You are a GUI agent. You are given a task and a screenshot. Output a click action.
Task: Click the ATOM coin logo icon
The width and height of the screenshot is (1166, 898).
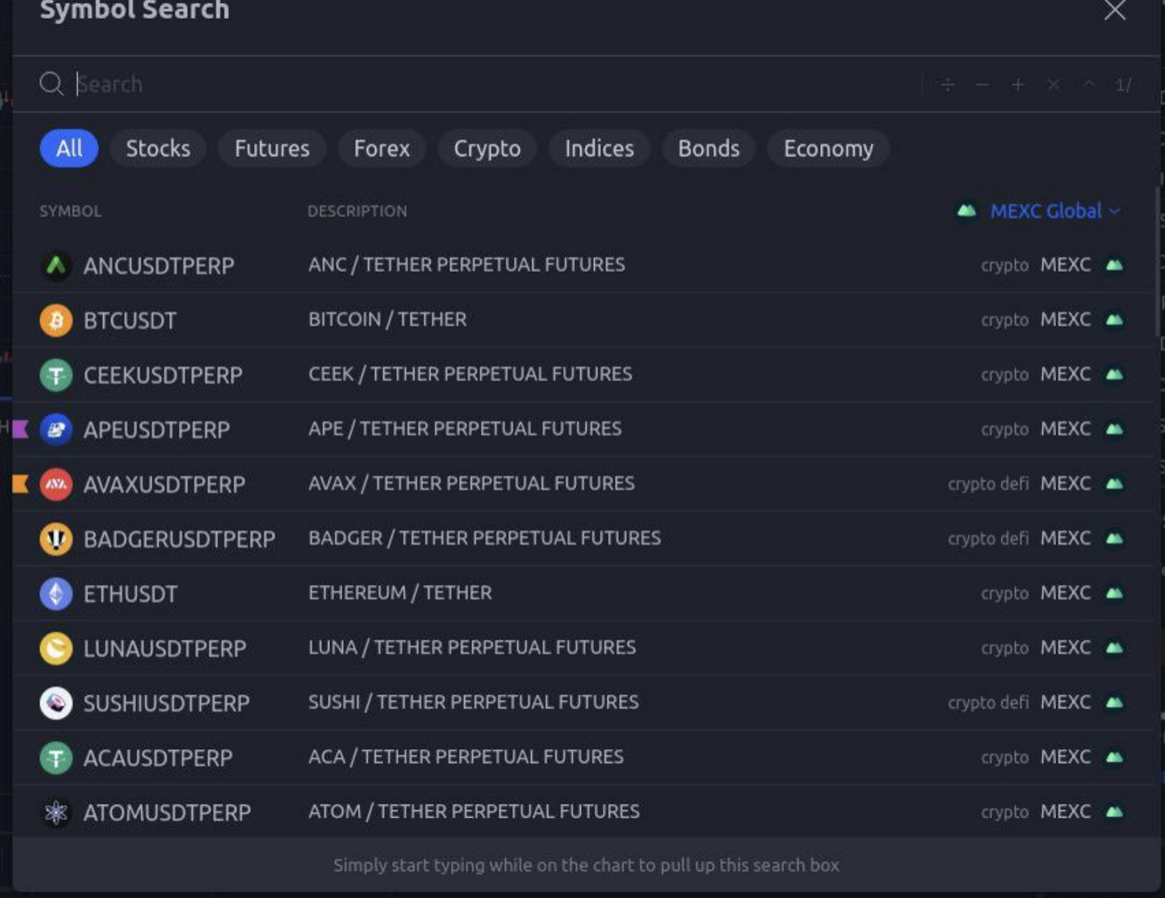point(56,813)
